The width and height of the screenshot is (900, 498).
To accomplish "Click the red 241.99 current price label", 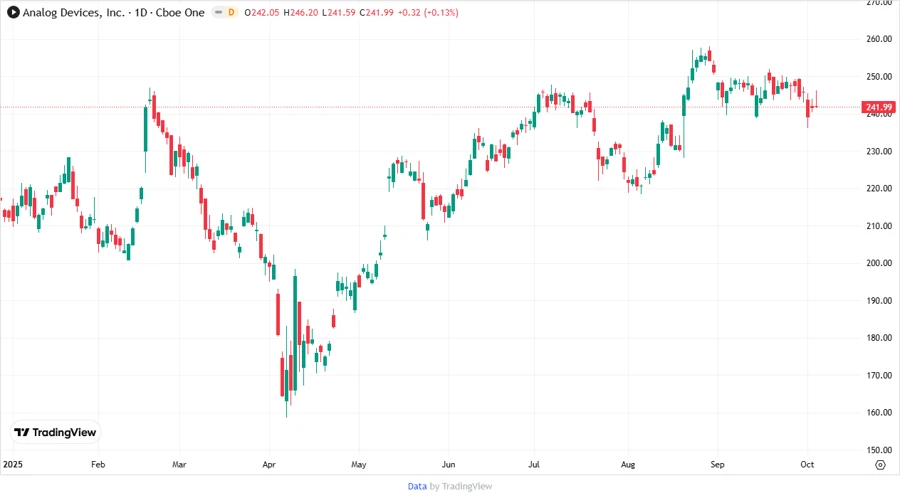I will pos(878,107).
